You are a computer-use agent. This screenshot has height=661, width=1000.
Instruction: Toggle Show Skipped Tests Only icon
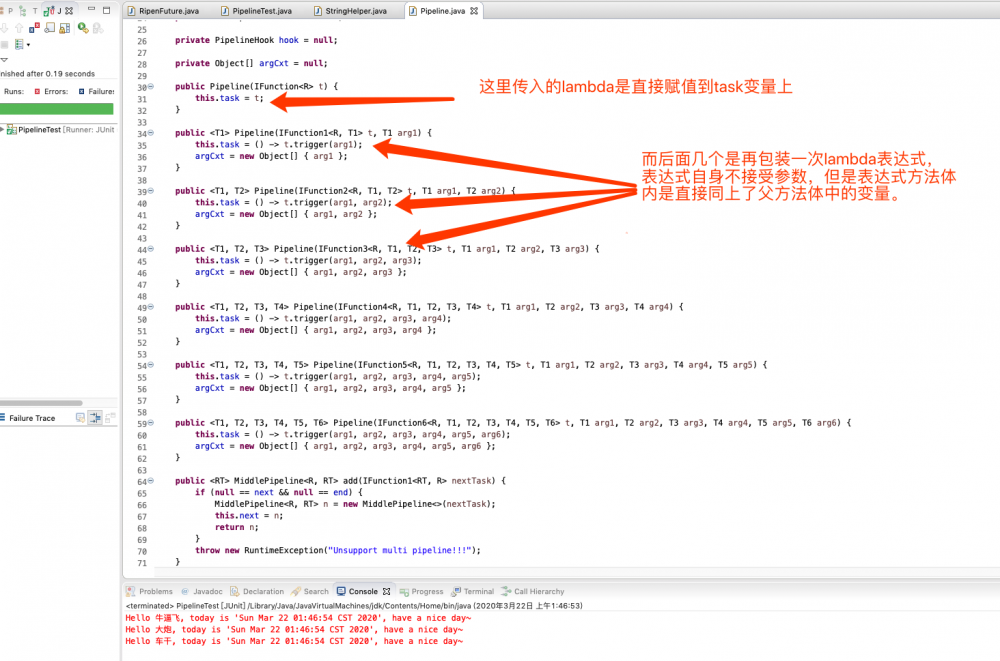(x=50, y=27)
